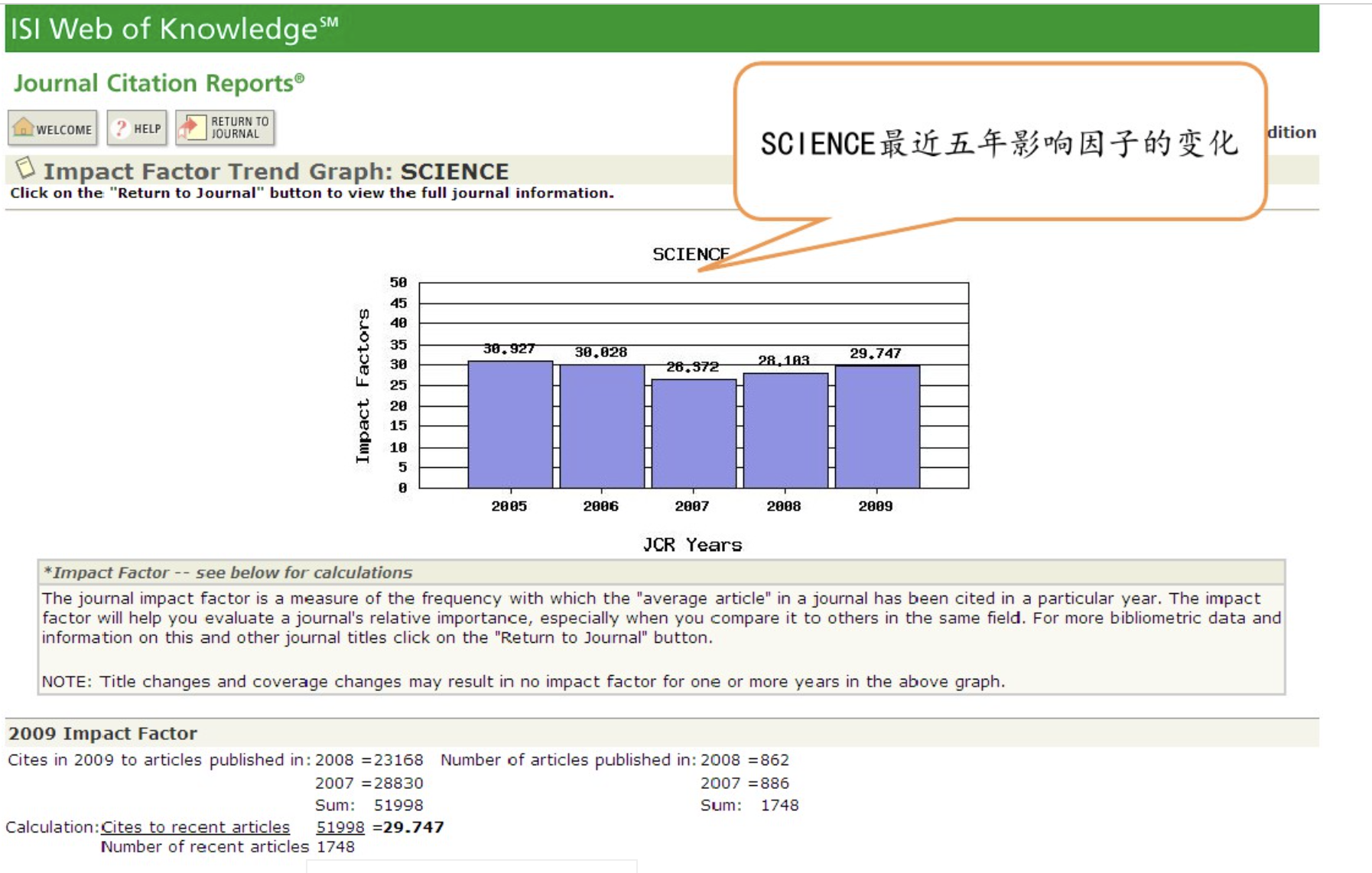Select the 'Sum: 51998' cites total

[x=369, y=805]
